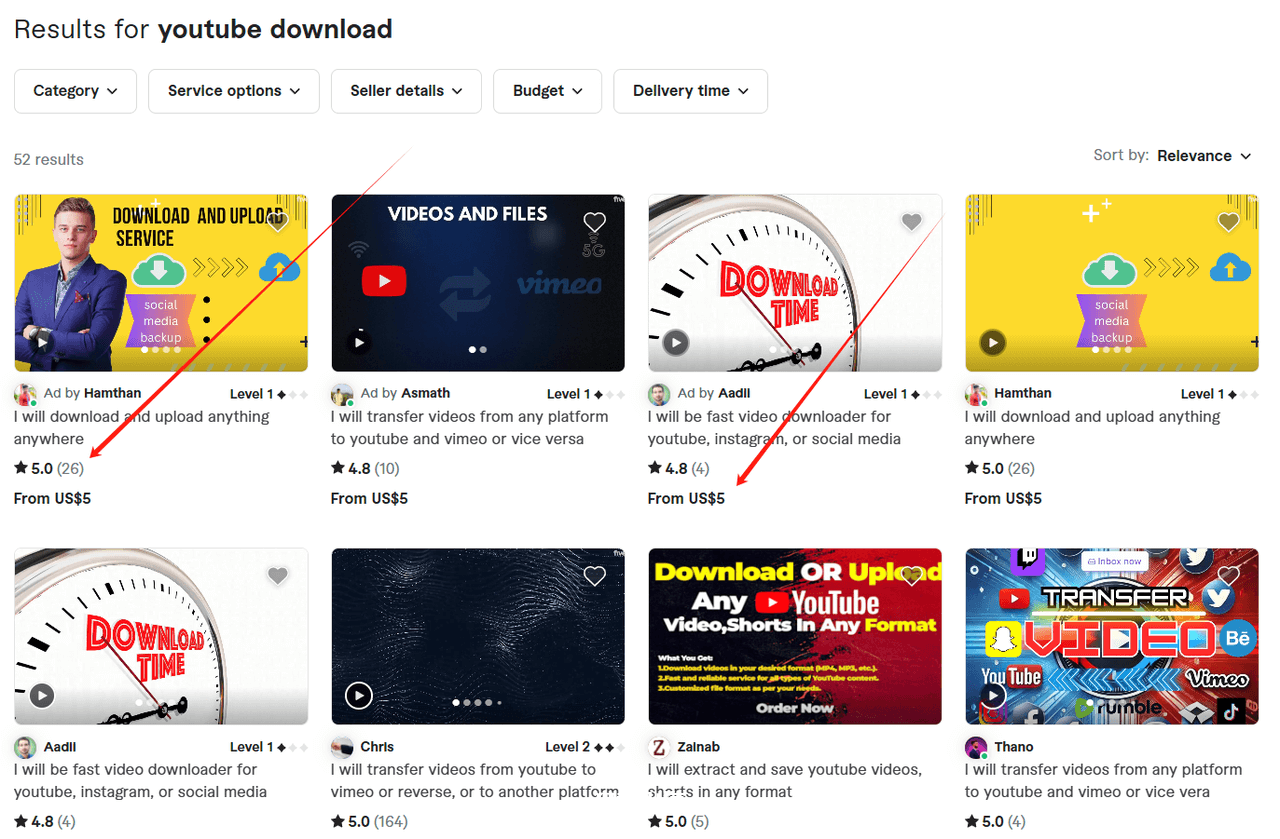The height and width of the screenshot is (839, 1280).
Task: Open Zainab's Download OR Upload thumbnail
Action: point(795,636)
